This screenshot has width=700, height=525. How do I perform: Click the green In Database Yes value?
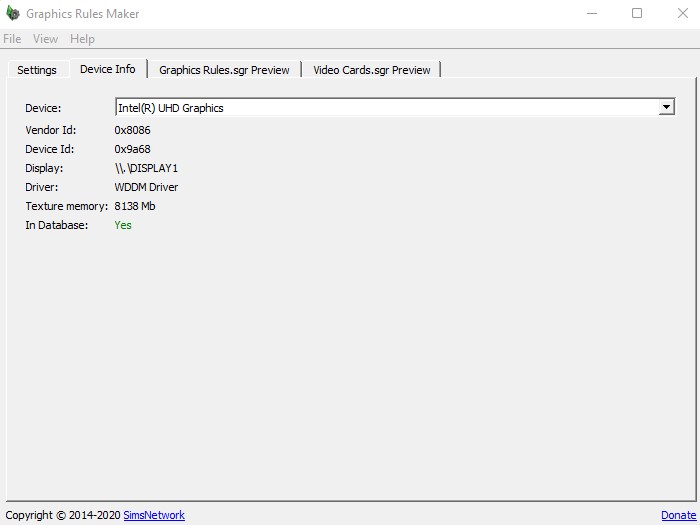click(123, 225)
